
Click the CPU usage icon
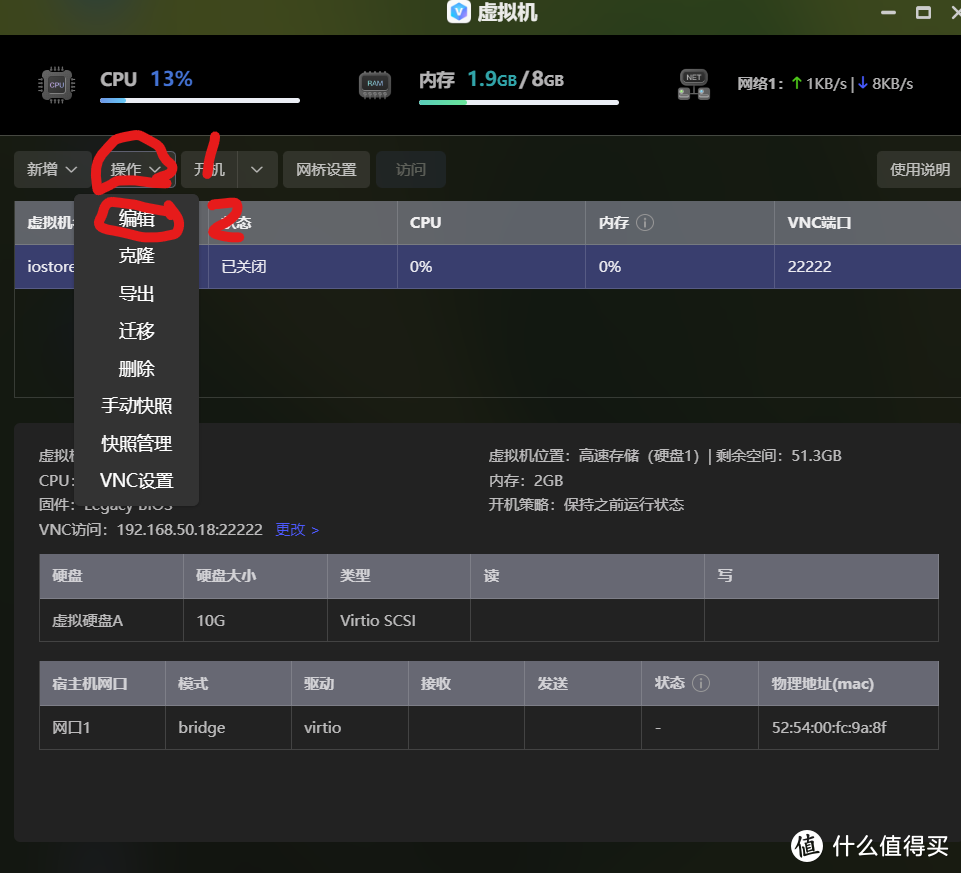55,85
